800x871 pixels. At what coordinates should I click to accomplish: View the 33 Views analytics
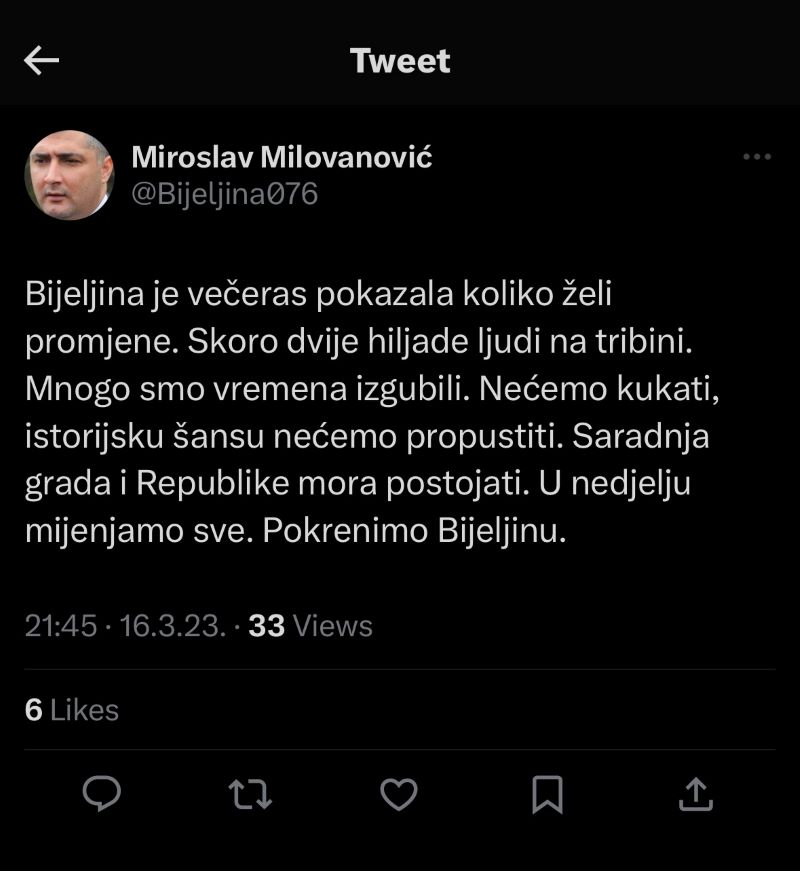pyautogui.click(x=310, y=626)
